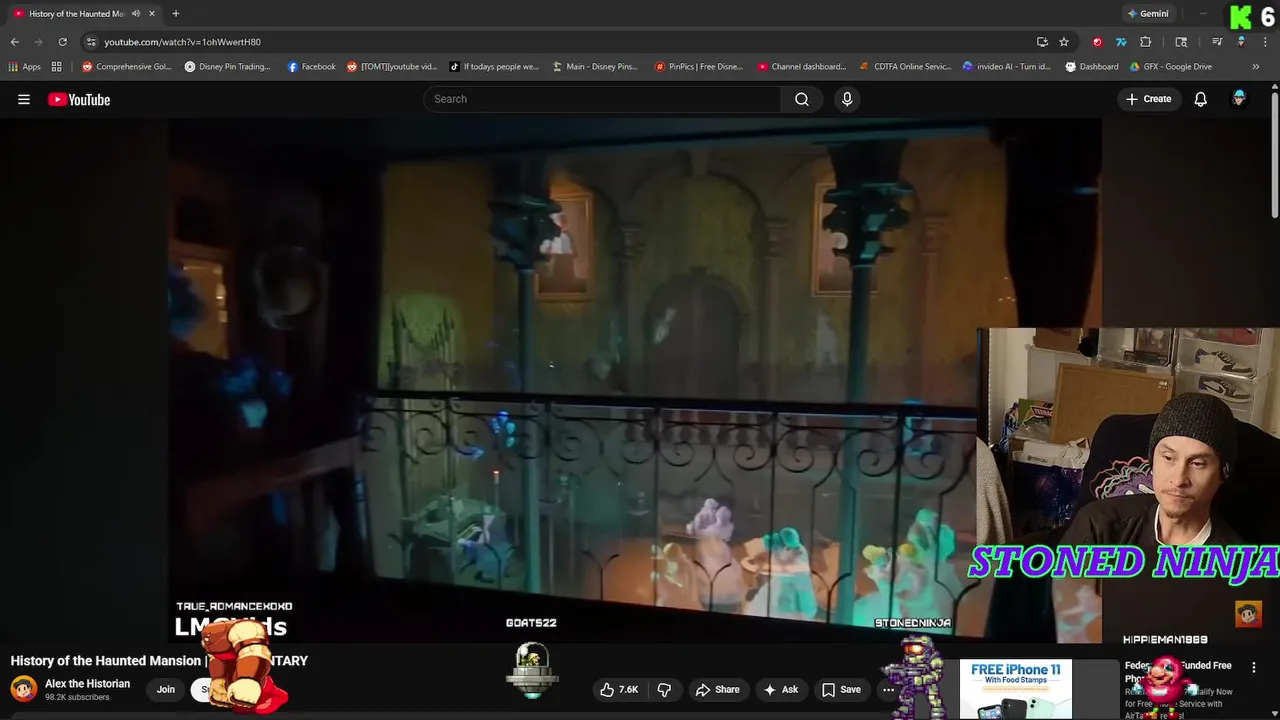Open Apps bookmark shortcut

point(25,67)
